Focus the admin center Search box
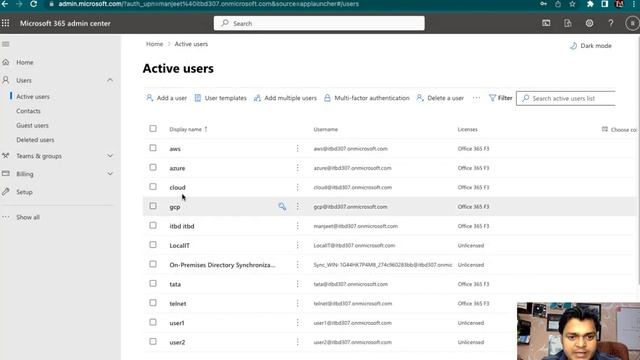The image size is (640, 360). point(319,23)
